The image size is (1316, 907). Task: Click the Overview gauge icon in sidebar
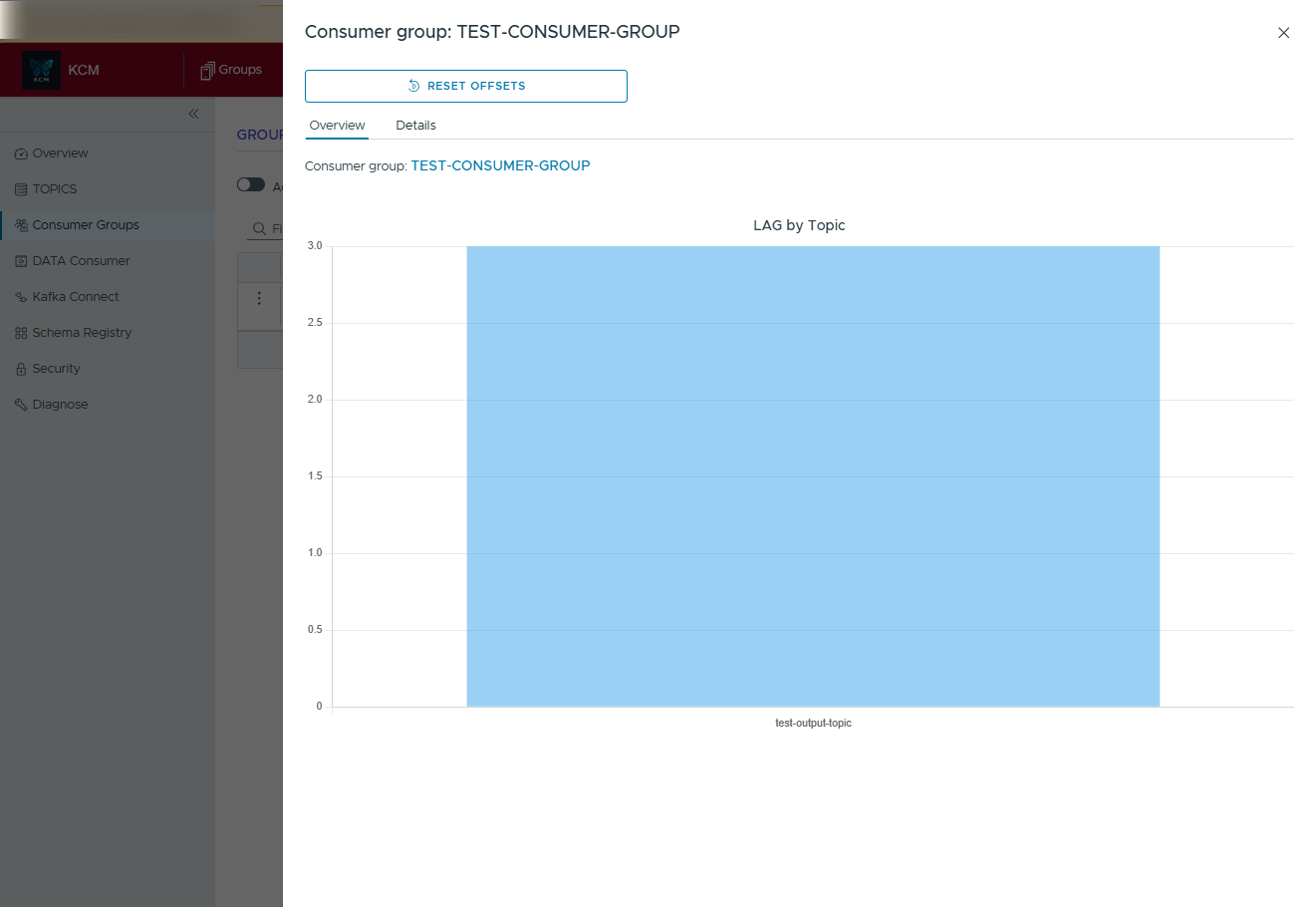point(21,153)
